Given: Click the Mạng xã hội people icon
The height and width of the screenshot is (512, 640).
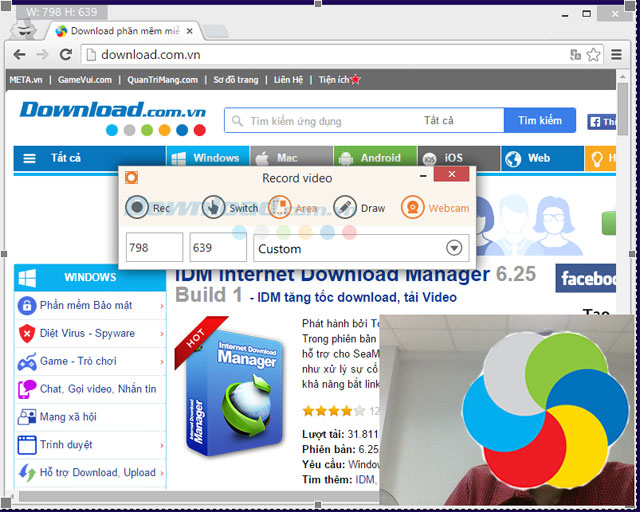Looking at the screenshot, I should [x=27, y=417].
